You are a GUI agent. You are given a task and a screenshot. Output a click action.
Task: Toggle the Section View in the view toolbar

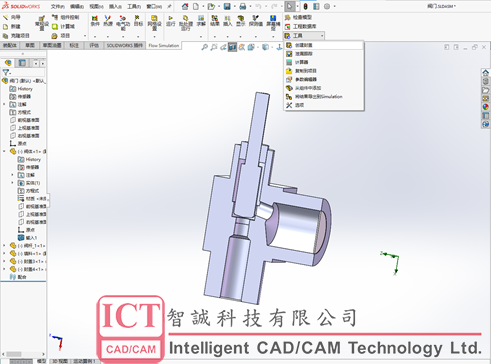(x=232, y=47)
